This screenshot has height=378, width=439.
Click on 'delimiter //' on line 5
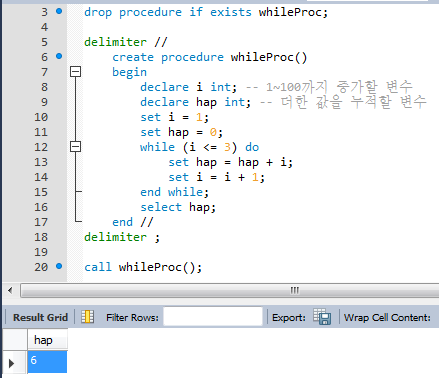click(126, 42)
